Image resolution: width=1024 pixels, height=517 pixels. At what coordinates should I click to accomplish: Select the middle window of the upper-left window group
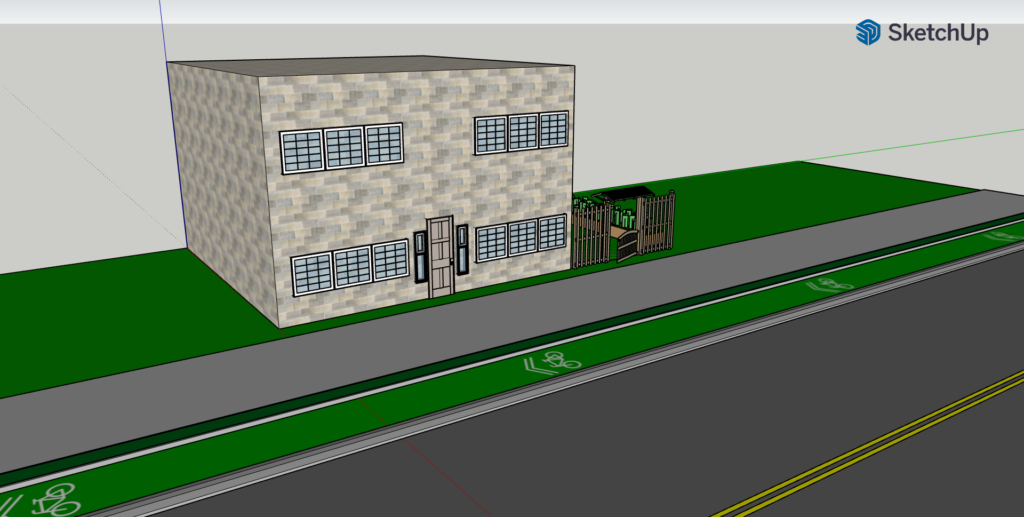[344, 148]
